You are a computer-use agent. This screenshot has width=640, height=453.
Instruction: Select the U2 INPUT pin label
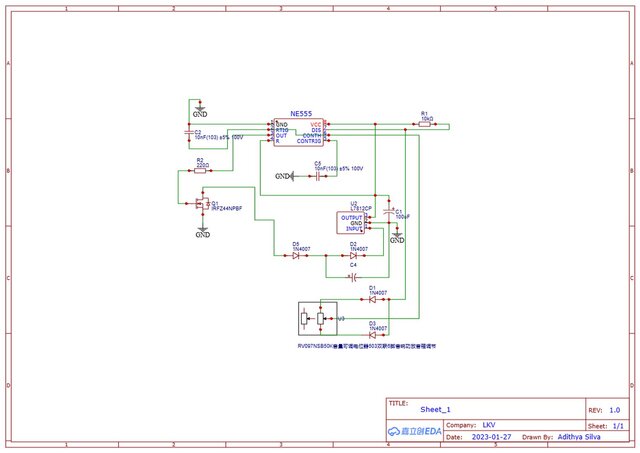(354, 229)
